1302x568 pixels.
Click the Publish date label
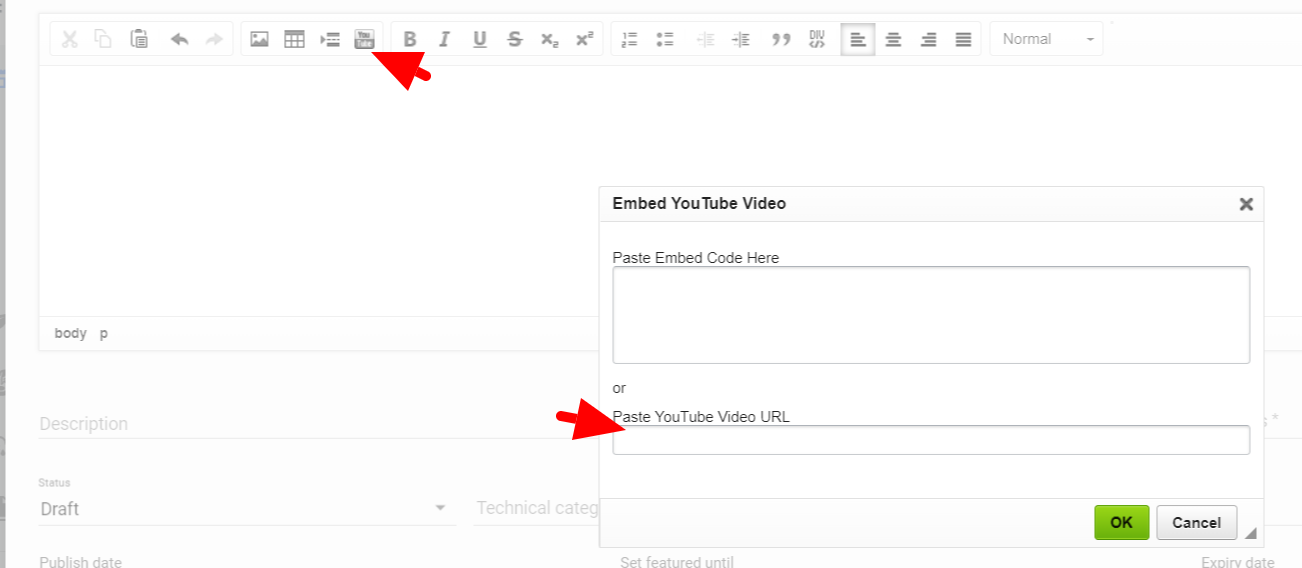(80, 561)
